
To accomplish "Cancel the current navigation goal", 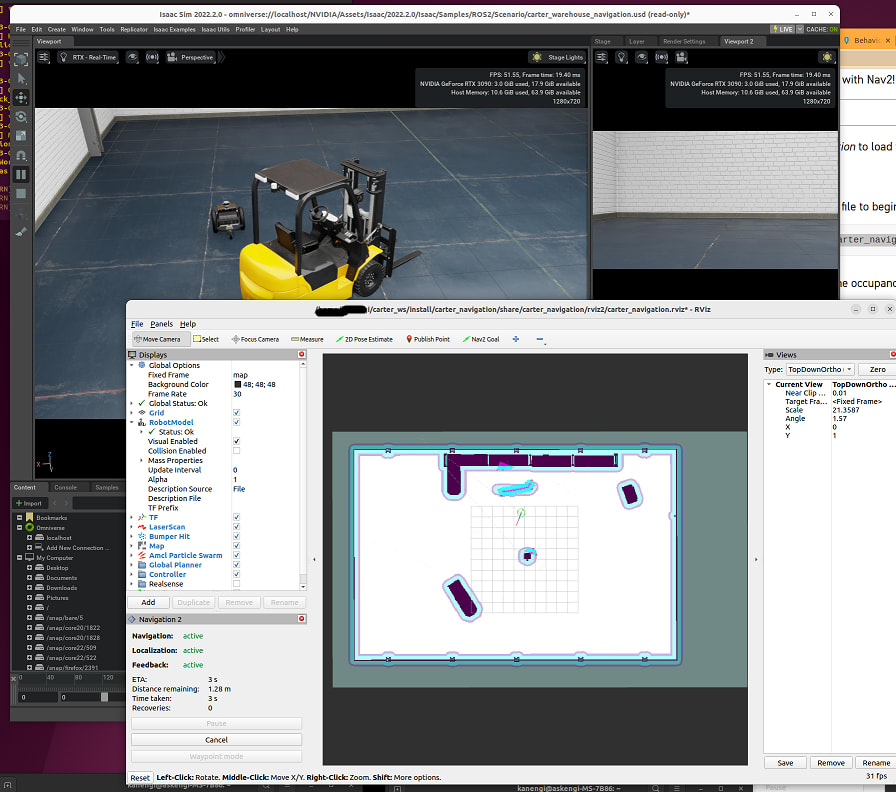I will 216,740.
